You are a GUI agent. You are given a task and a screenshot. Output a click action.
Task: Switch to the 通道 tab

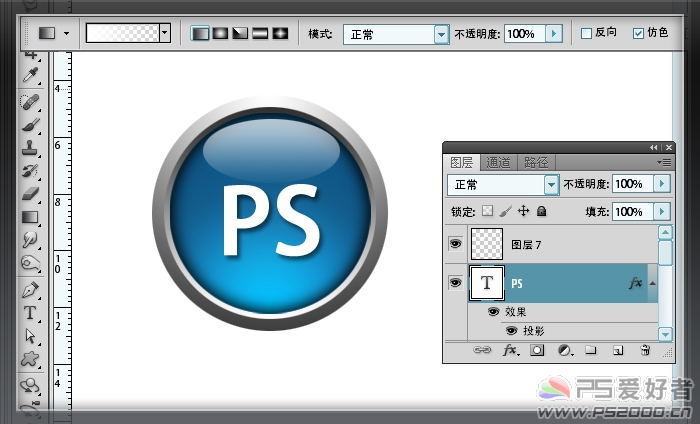click(x=498, y=162)
